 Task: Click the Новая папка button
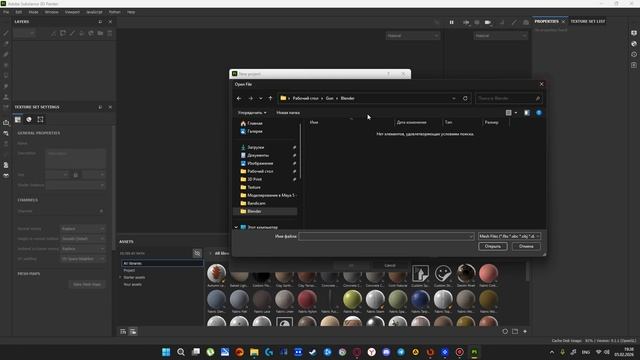288,113
